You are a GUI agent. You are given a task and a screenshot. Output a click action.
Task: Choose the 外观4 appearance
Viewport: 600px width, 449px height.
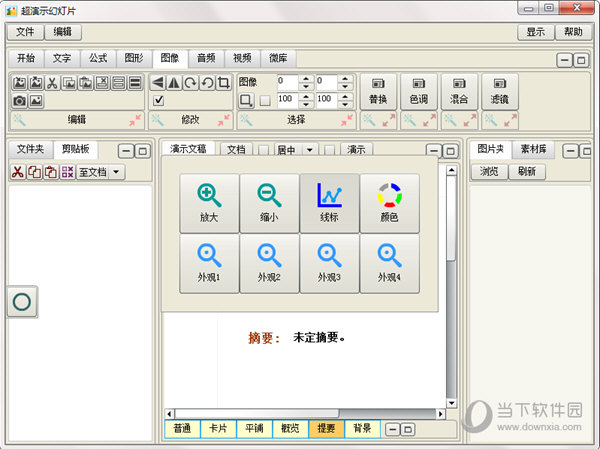coord(389,263)
